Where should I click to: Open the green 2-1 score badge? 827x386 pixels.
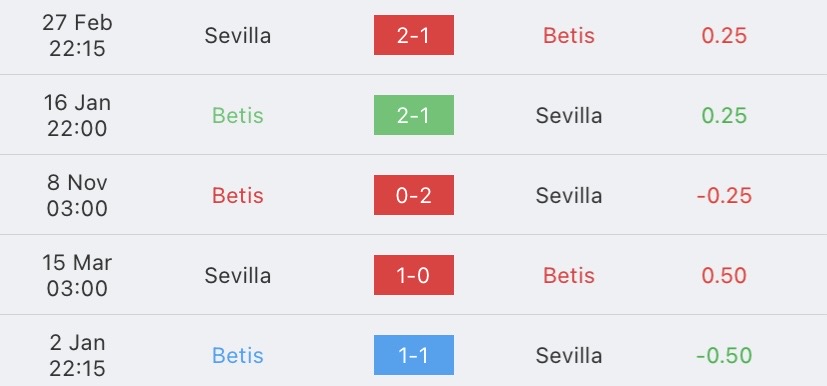(414, 115)
